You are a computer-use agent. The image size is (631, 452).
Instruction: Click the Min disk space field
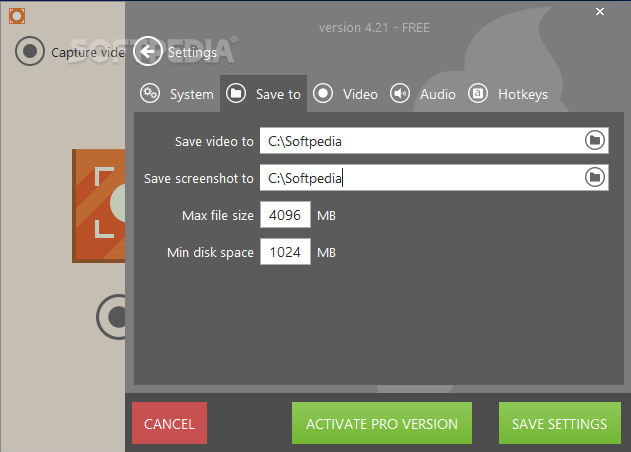(x=285, y=252)
